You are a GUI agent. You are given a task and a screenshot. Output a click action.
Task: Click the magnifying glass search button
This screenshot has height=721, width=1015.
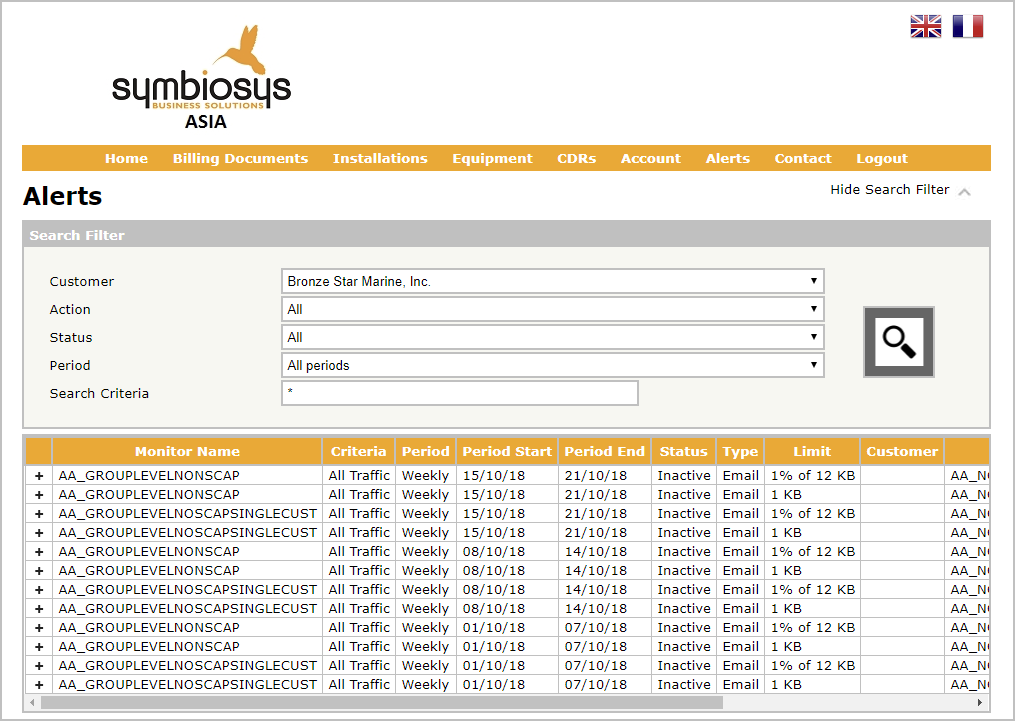[898, 342]
